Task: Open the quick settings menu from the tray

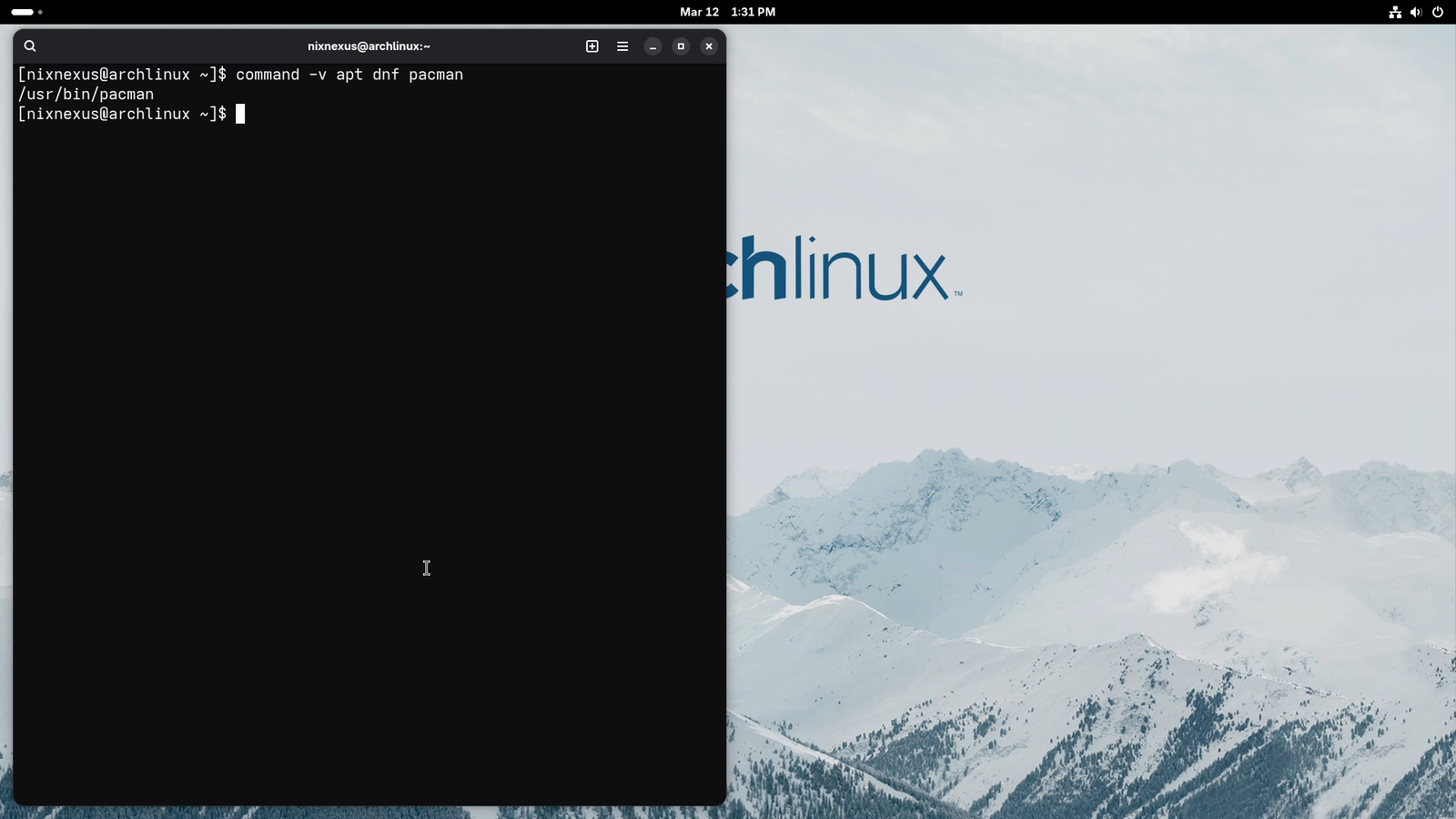Action: pos(1416,12)
